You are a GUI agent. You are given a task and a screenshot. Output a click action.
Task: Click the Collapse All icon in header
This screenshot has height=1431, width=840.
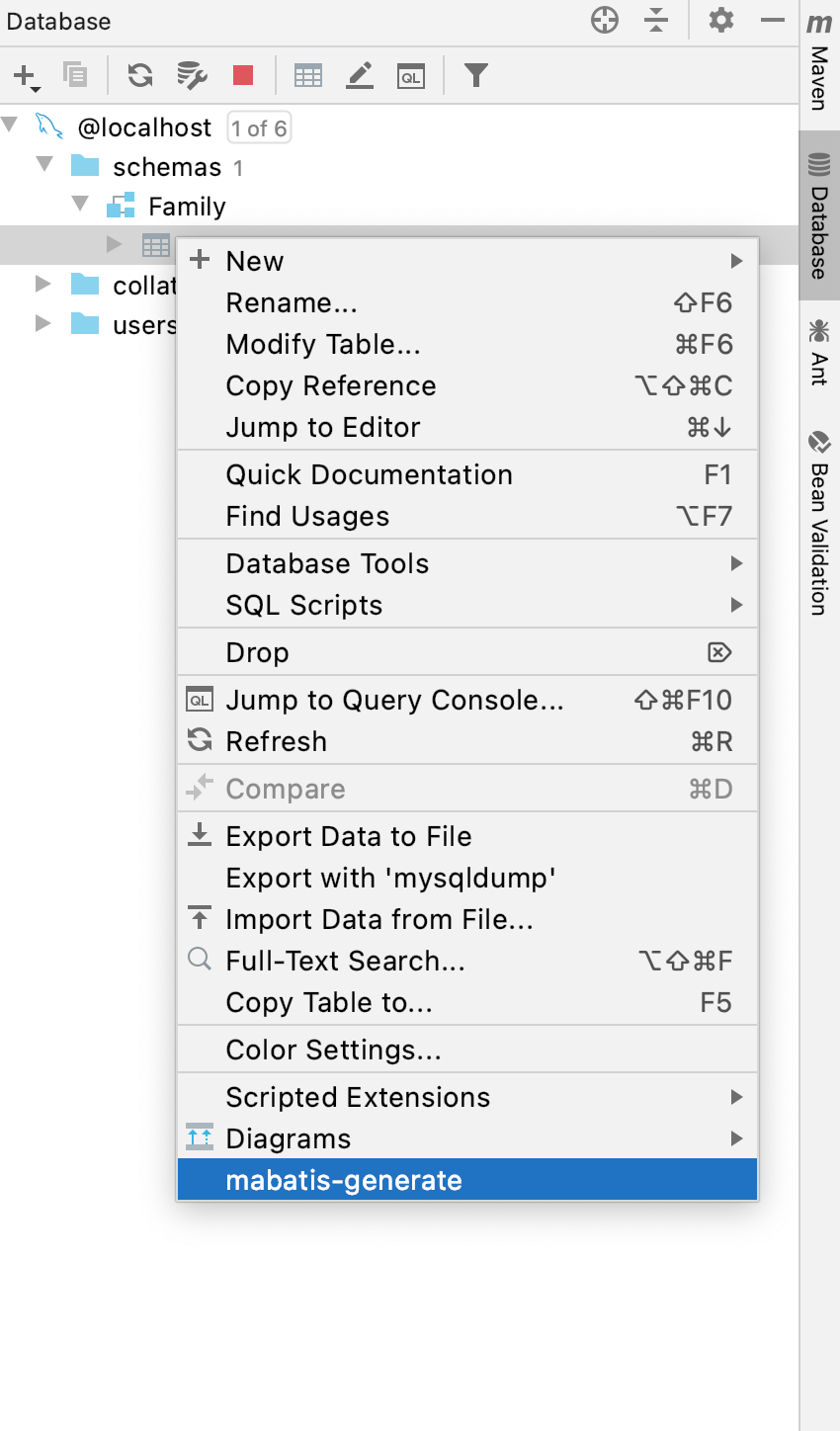click(656, 20)
